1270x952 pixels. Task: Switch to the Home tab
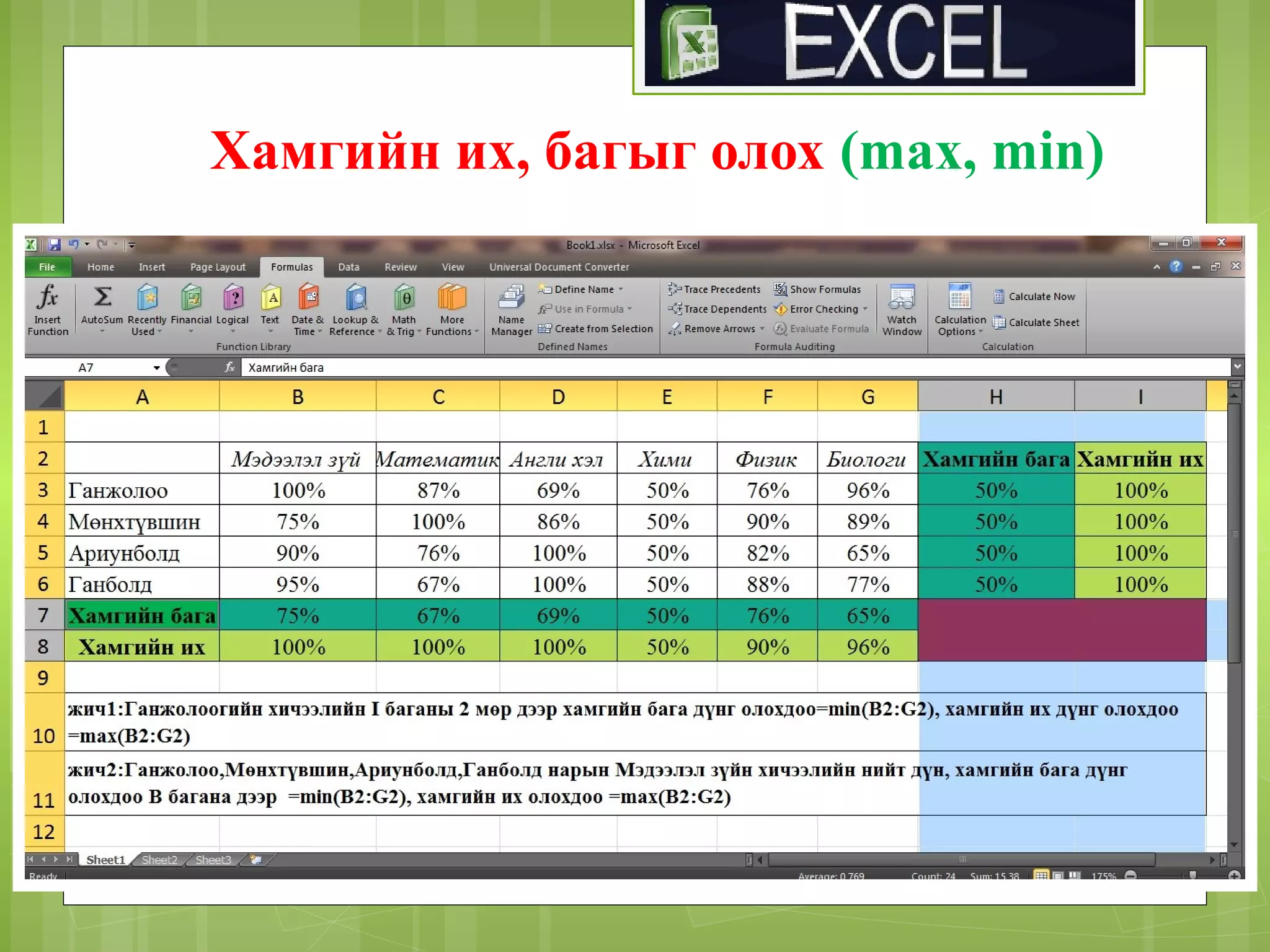[x=100, y=267]
